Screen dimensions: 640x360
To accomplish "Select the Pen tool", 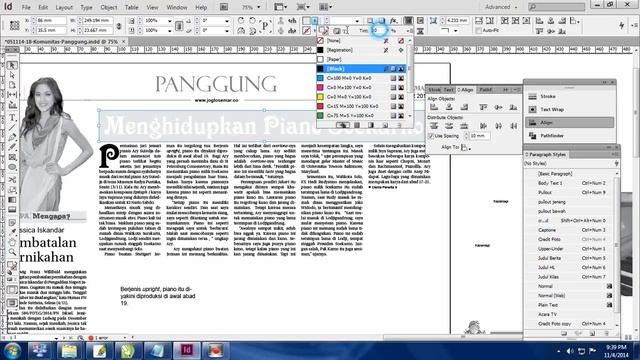I will click(x=12, y=138).
